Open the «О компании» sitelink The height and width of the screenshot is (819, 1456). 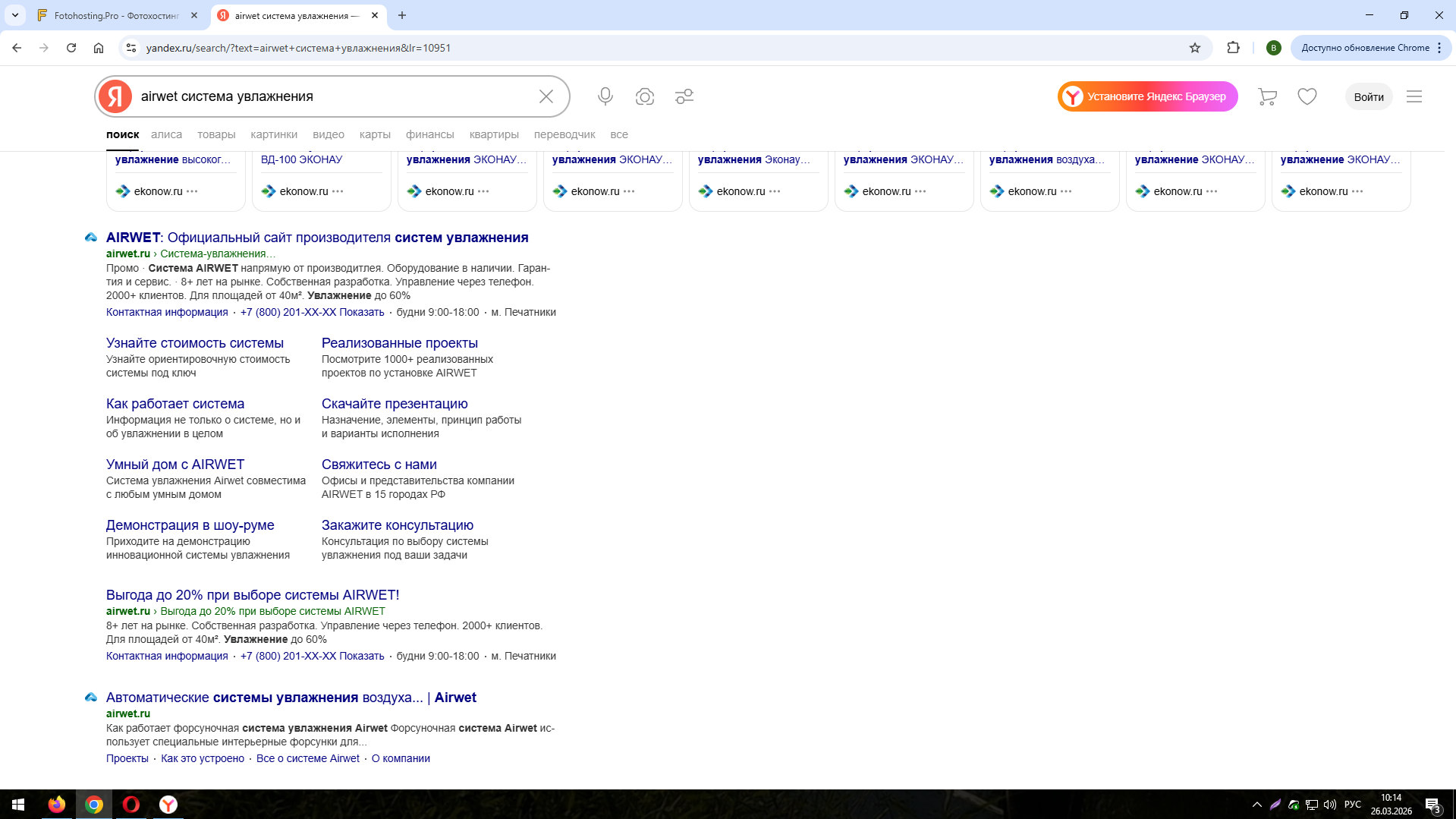pyautogui.click(x=401, y=758)
